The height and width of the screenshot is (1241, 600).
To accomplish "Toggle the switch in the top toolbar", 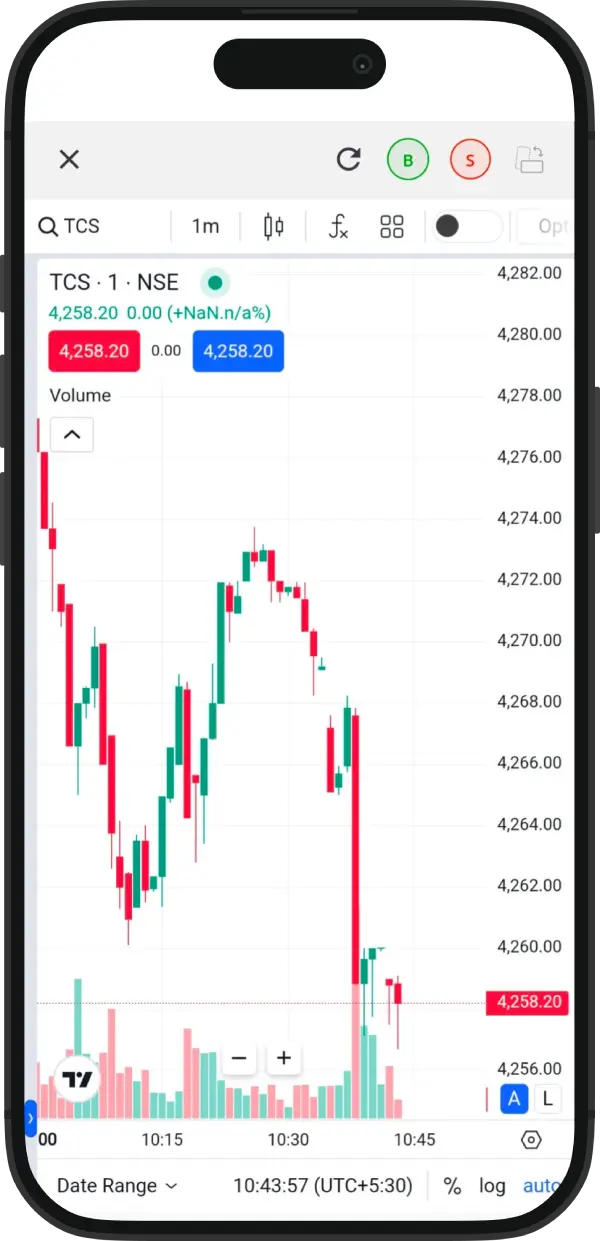I will 466,226.
